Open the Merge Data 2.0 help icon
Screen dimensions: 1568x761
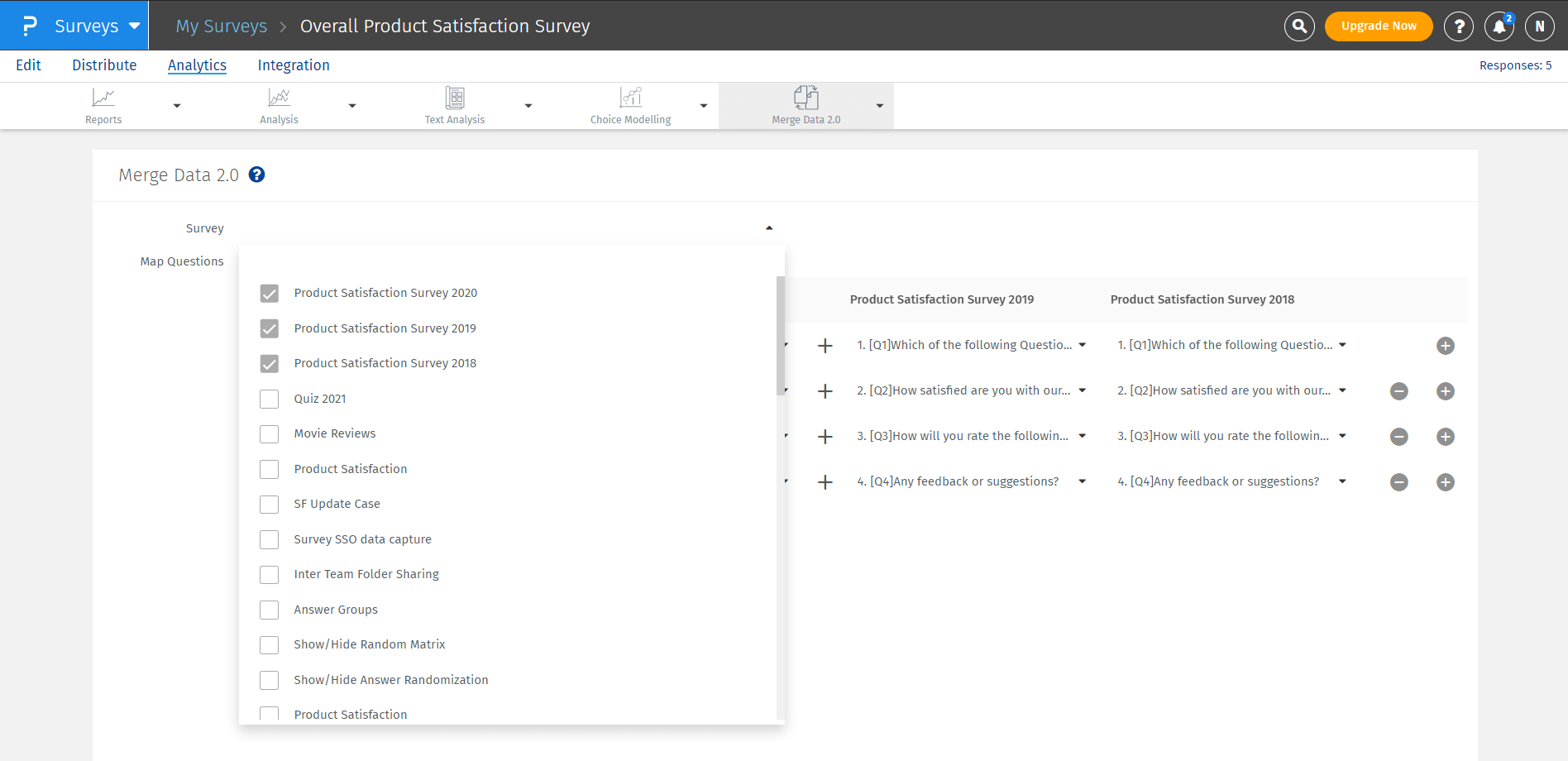tap(256, 175)
